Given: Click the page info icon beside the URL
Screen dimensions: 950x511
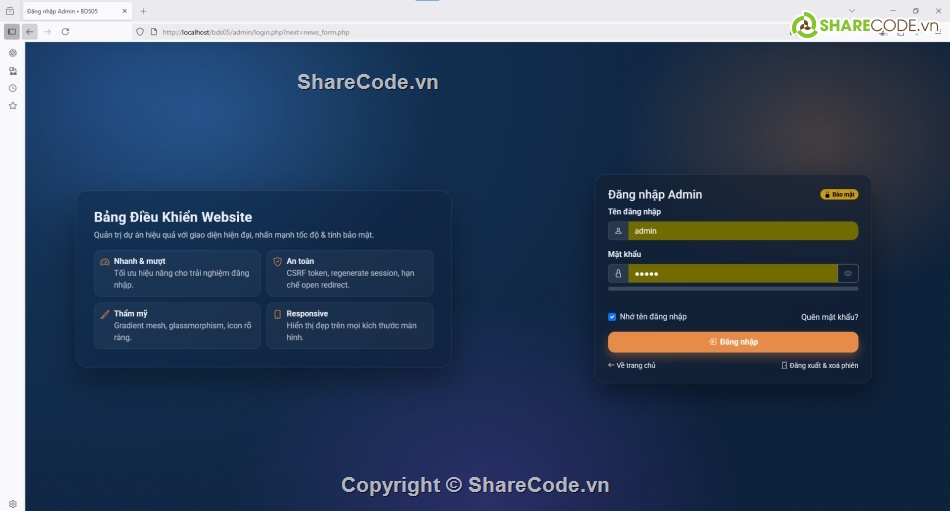Looking at the screenshot, I should pos(154,32).
